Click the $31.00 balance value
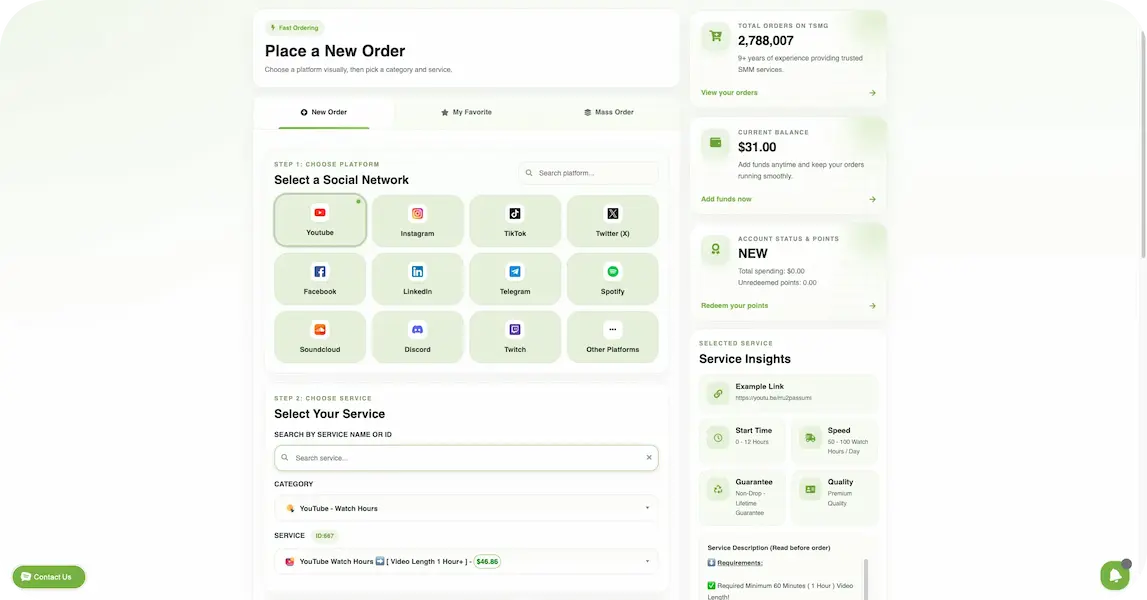 pyautogui.click(x=757, y=147)
